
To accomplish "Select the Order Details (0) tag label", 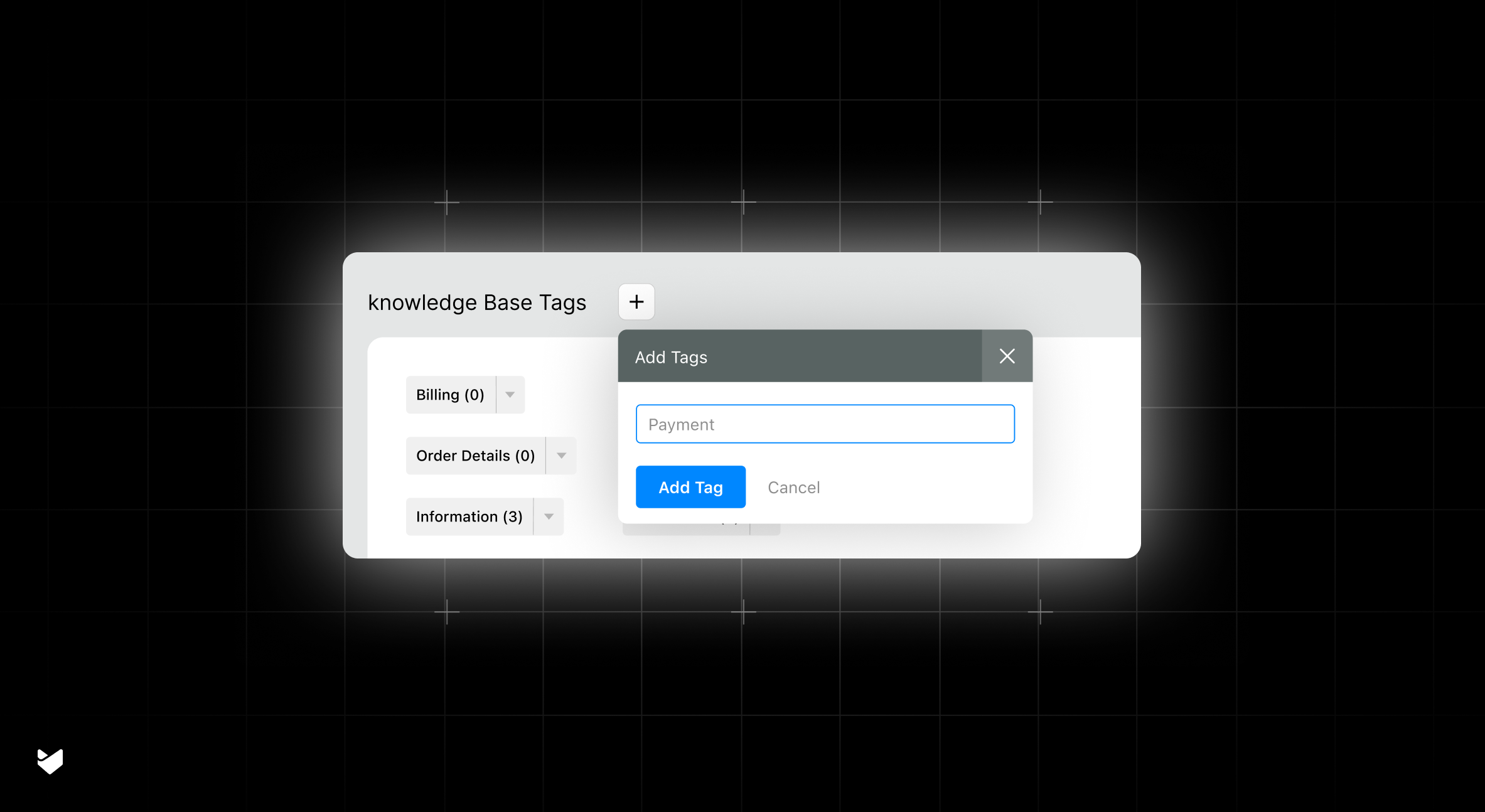I will pos(475,456).
